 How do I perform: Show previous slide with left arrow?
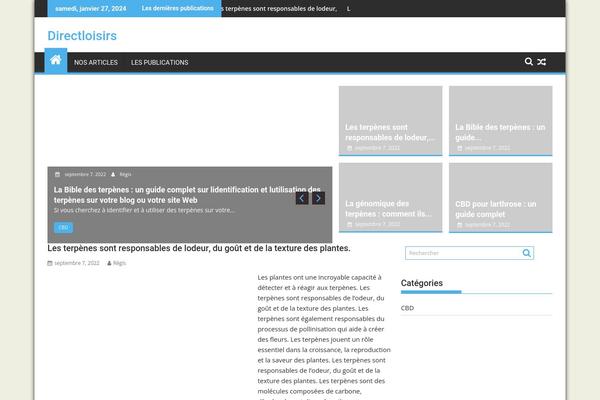click(302, 198)
